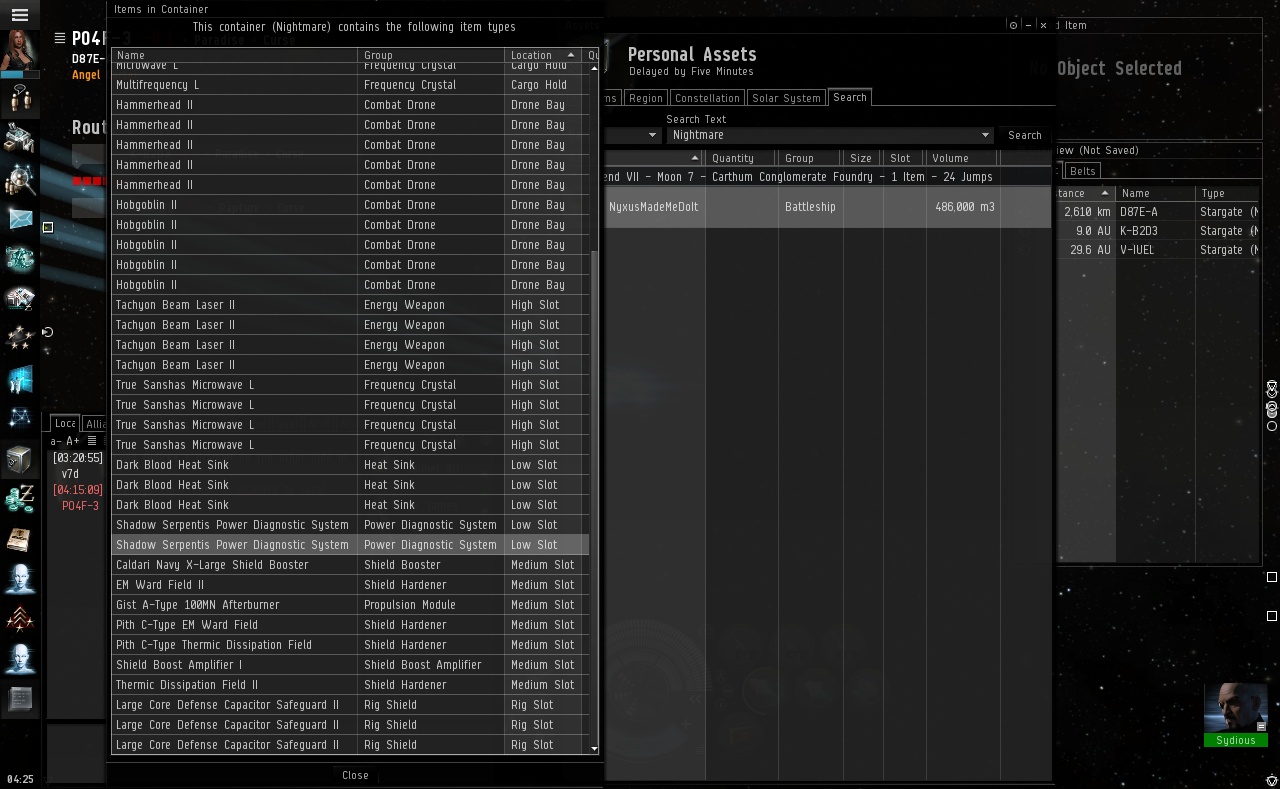Viewport: 1280px width, 789px height.
Task: Open the constellation star-lines icon in Neocom
Action: (20, 418)
